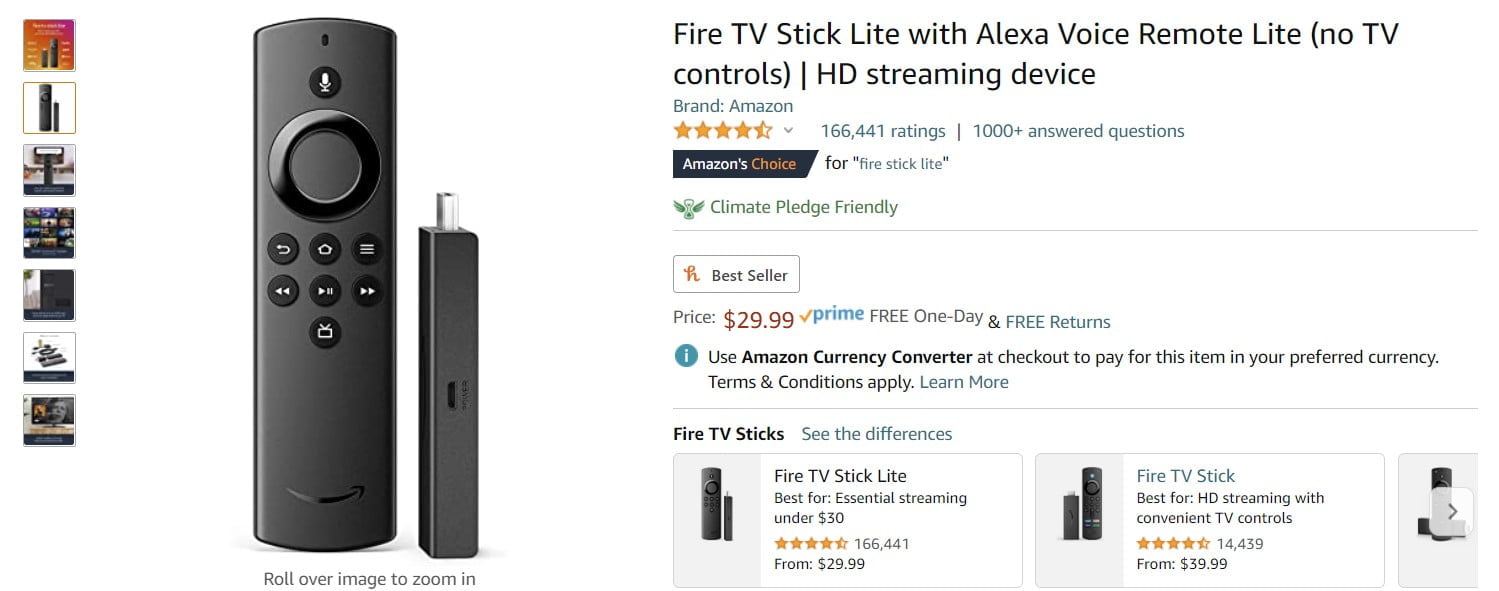Viewport: 1499px width, 591px height.
Task: Show next Fire TV Sticks with carousel arrow
Action: coord(1452,511)
